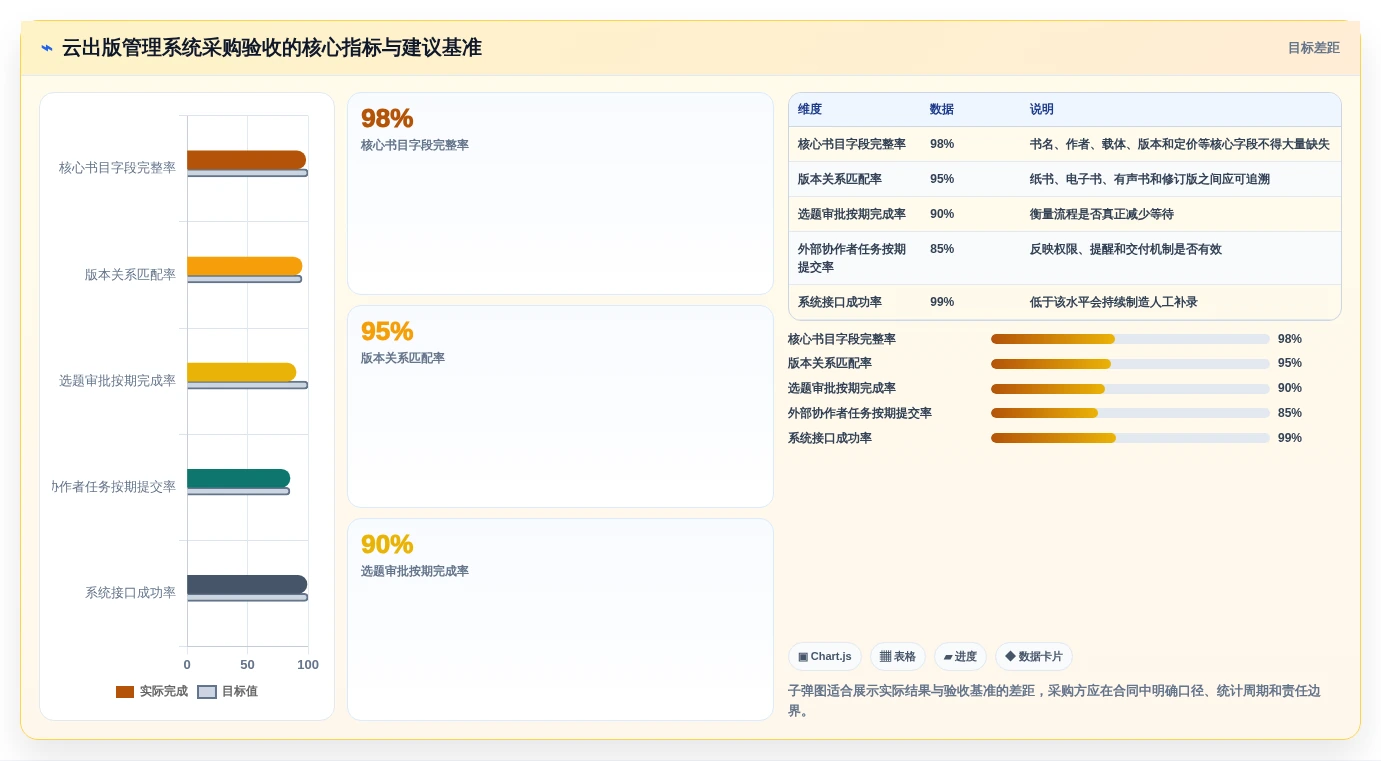The image size is (1381, 761).
Task: Click the x-axis tick value 50
Action: pos(247,665)
